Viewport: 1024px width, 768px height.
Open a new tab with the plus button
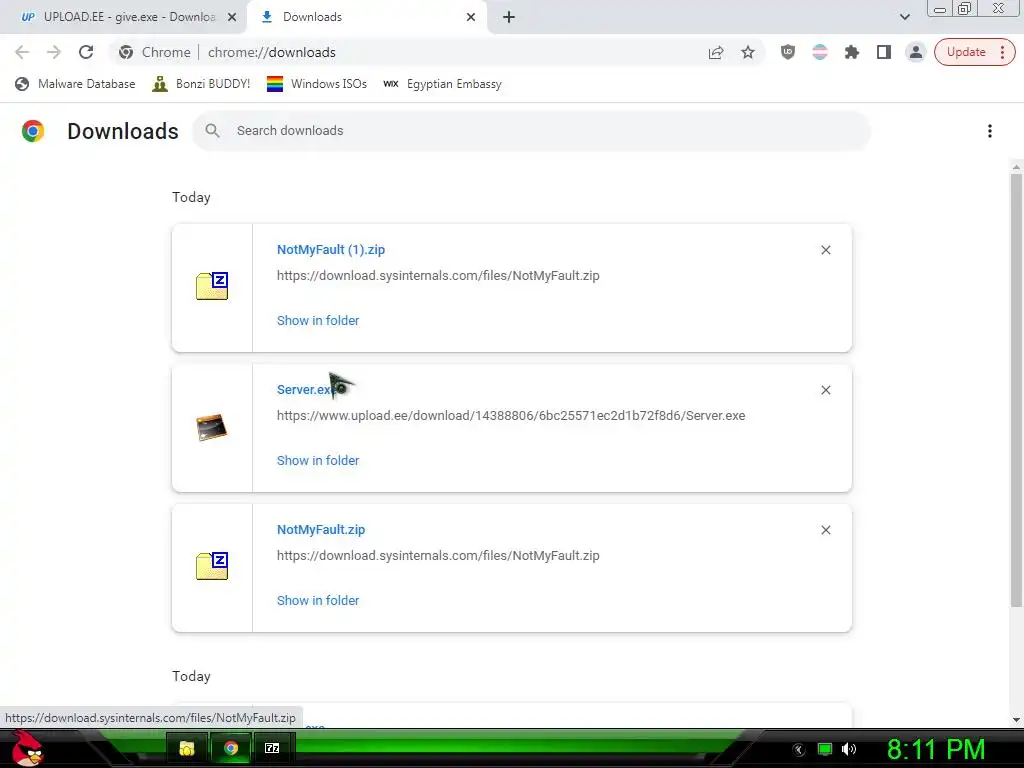[x=509, y=18]
